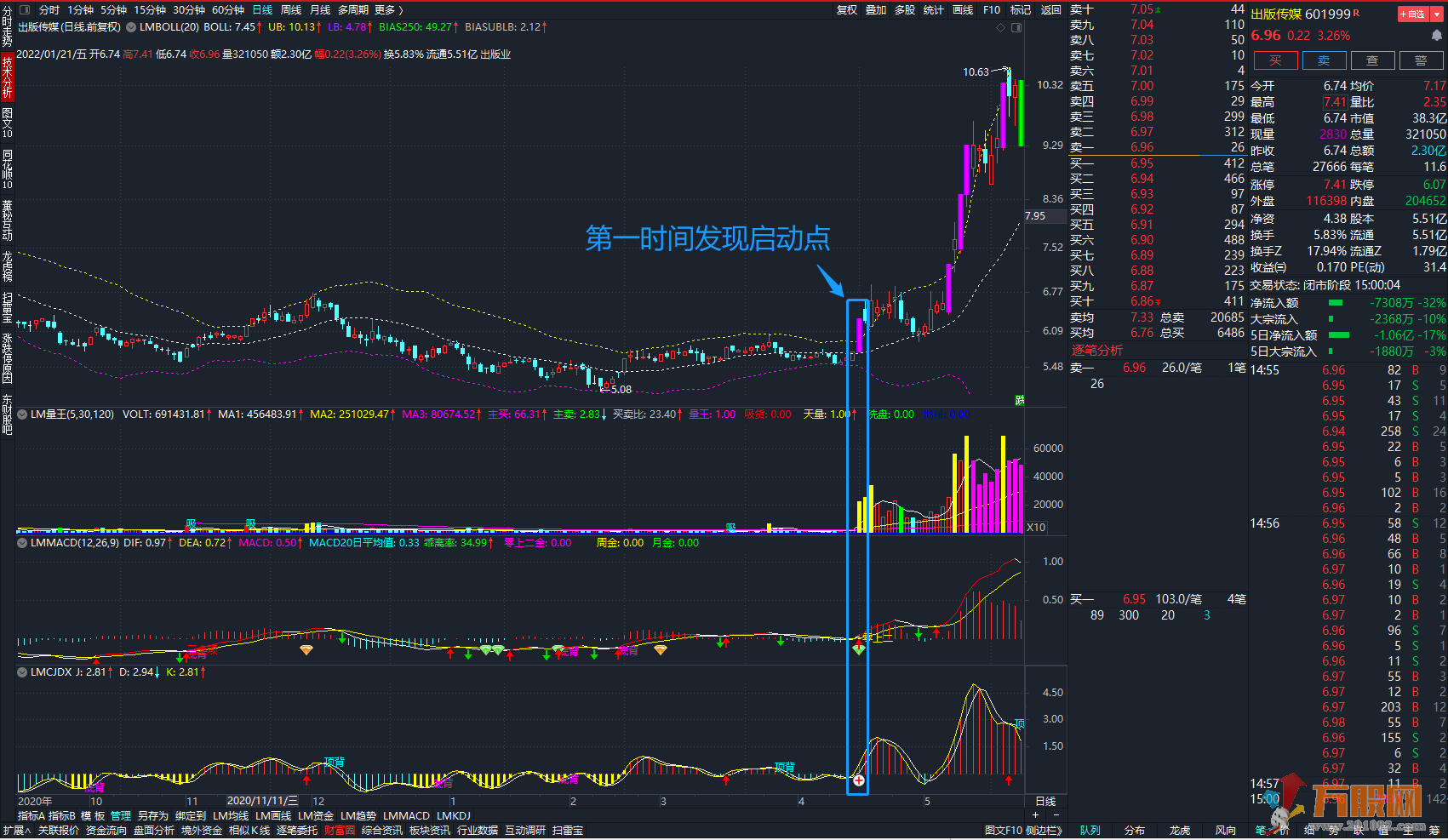
Task: Select the LM画线 indicator tab
Action: click(x=273, y=815)
